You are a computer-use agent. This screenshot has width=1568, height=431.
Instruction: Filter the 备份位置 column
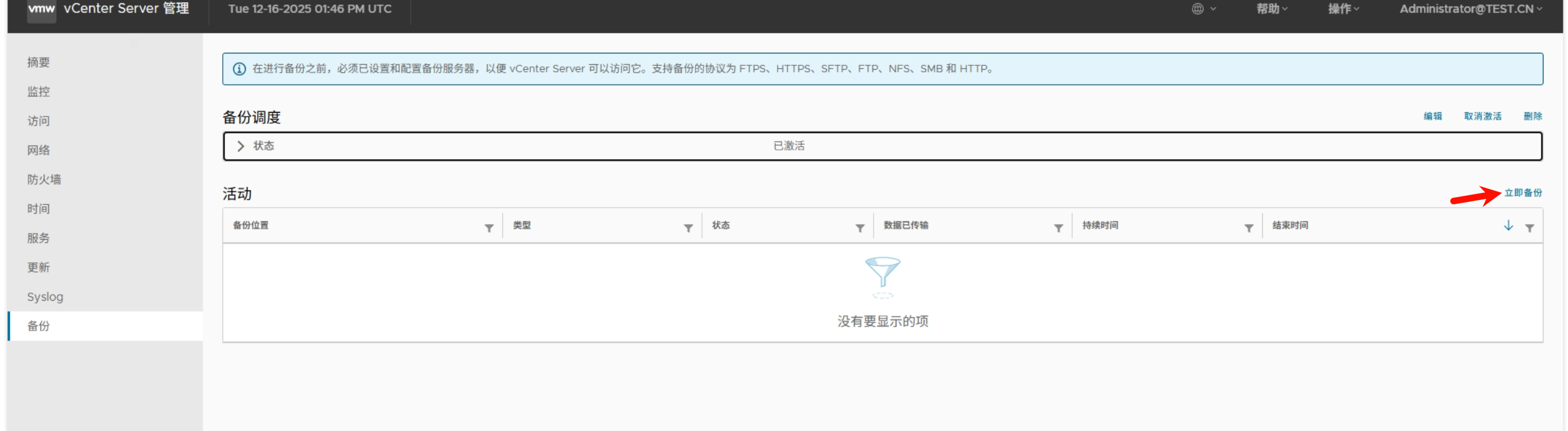(x=489, y=228)
